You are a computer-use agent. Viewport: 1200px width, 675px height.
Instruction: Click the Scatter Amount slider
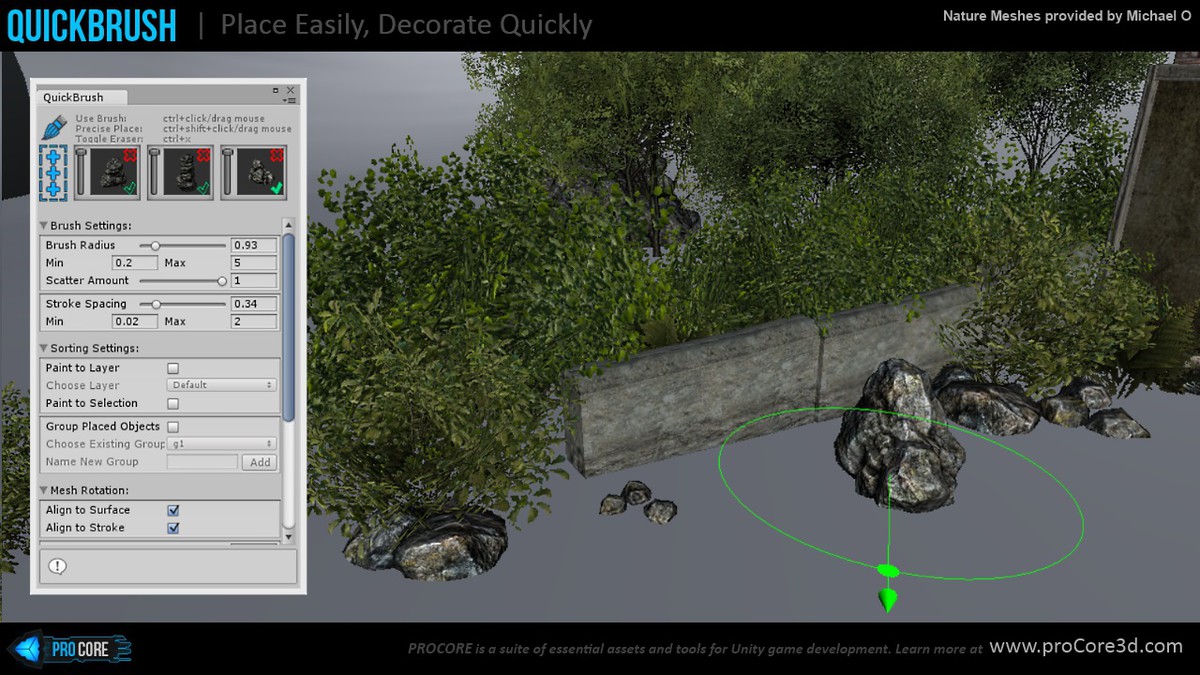tap(182, 281)
